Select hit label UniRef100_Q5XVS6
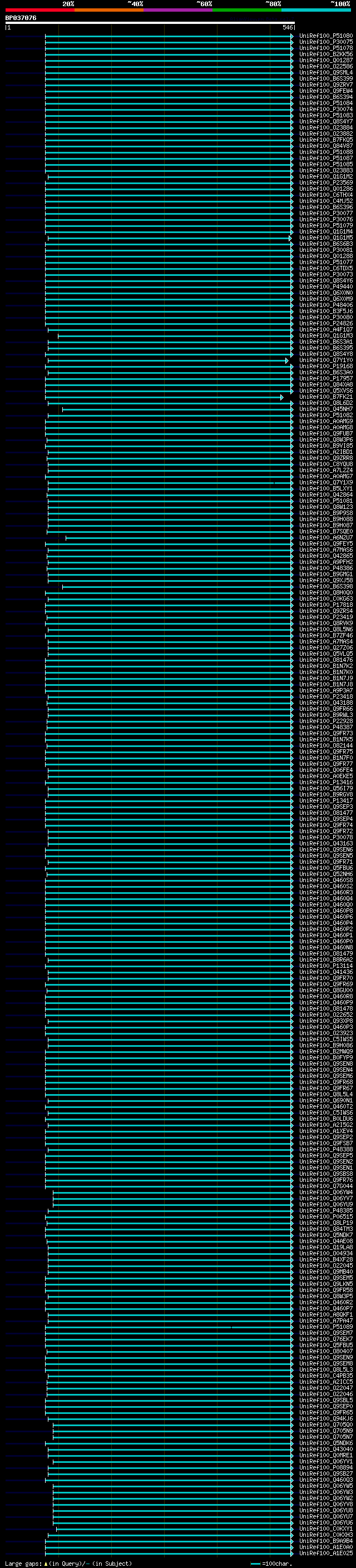 pos(325,391)
